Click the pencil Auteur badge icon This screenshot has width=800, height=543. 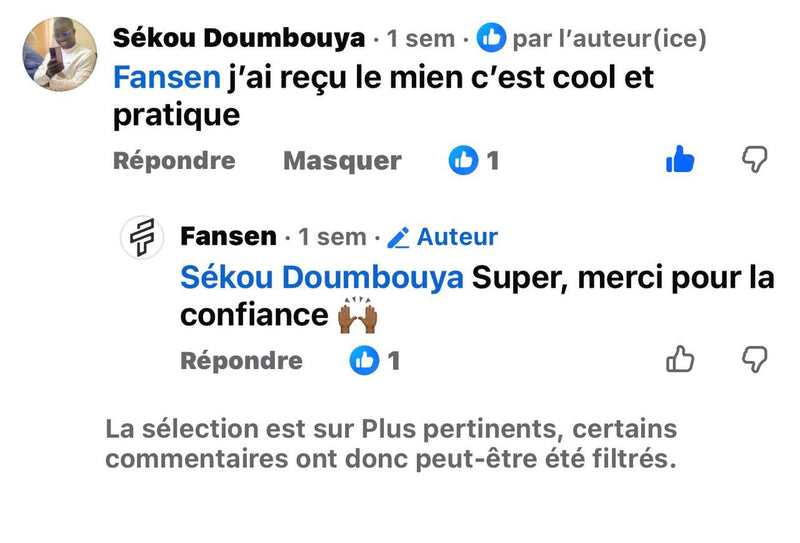[x=398, y=237]
